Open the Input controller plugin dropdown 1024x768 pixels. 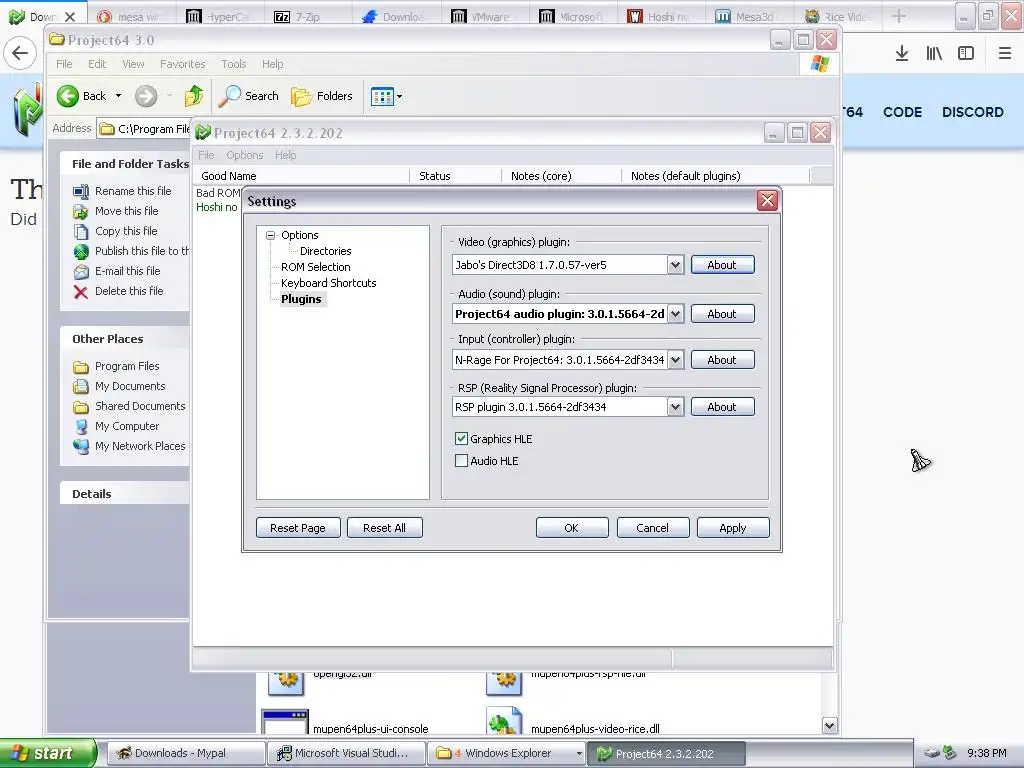tap(675, 360)
